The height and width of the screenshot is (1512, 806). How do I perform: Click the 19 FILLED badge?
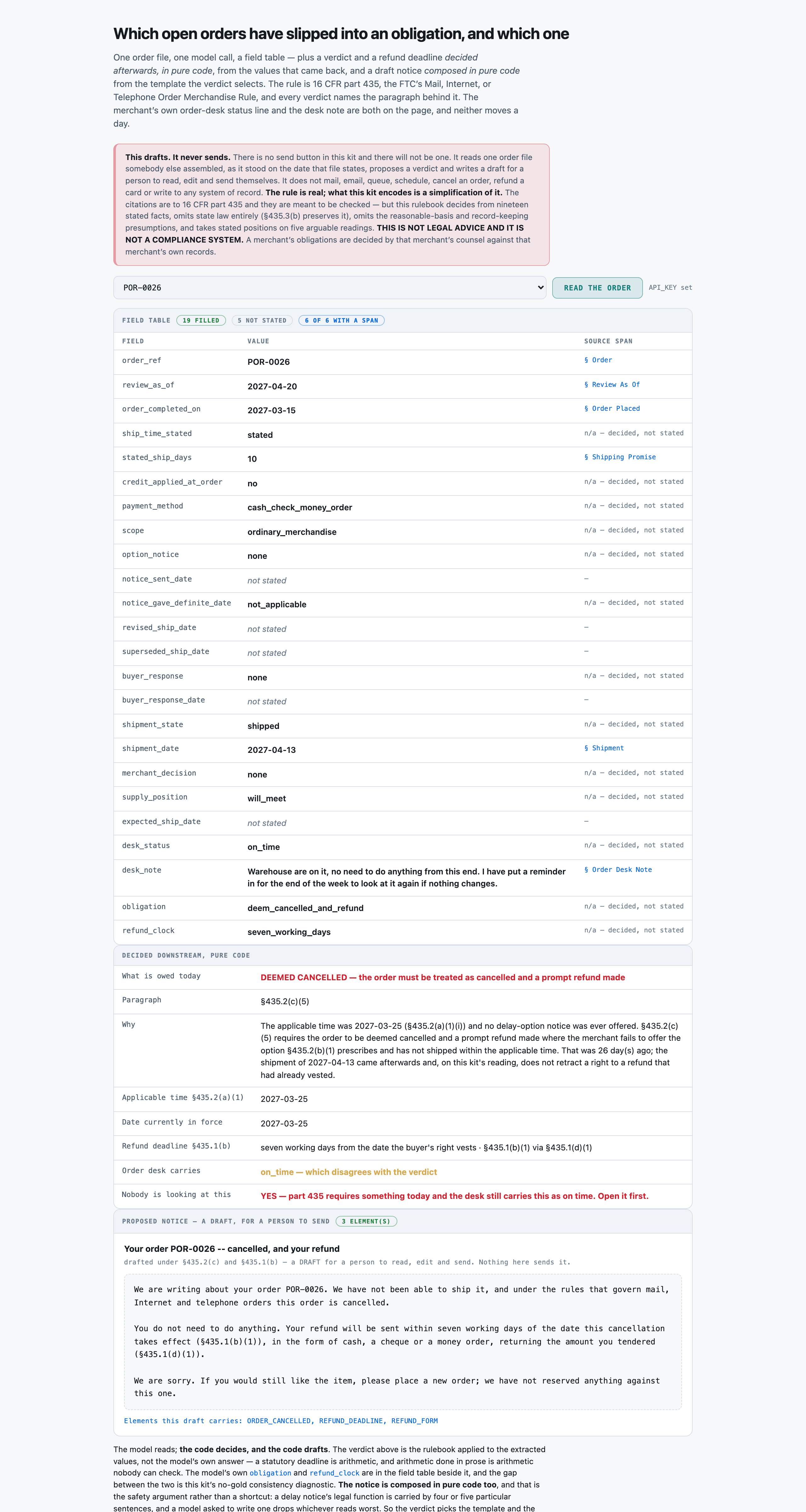pyautogui.click(x=201, y=320)
